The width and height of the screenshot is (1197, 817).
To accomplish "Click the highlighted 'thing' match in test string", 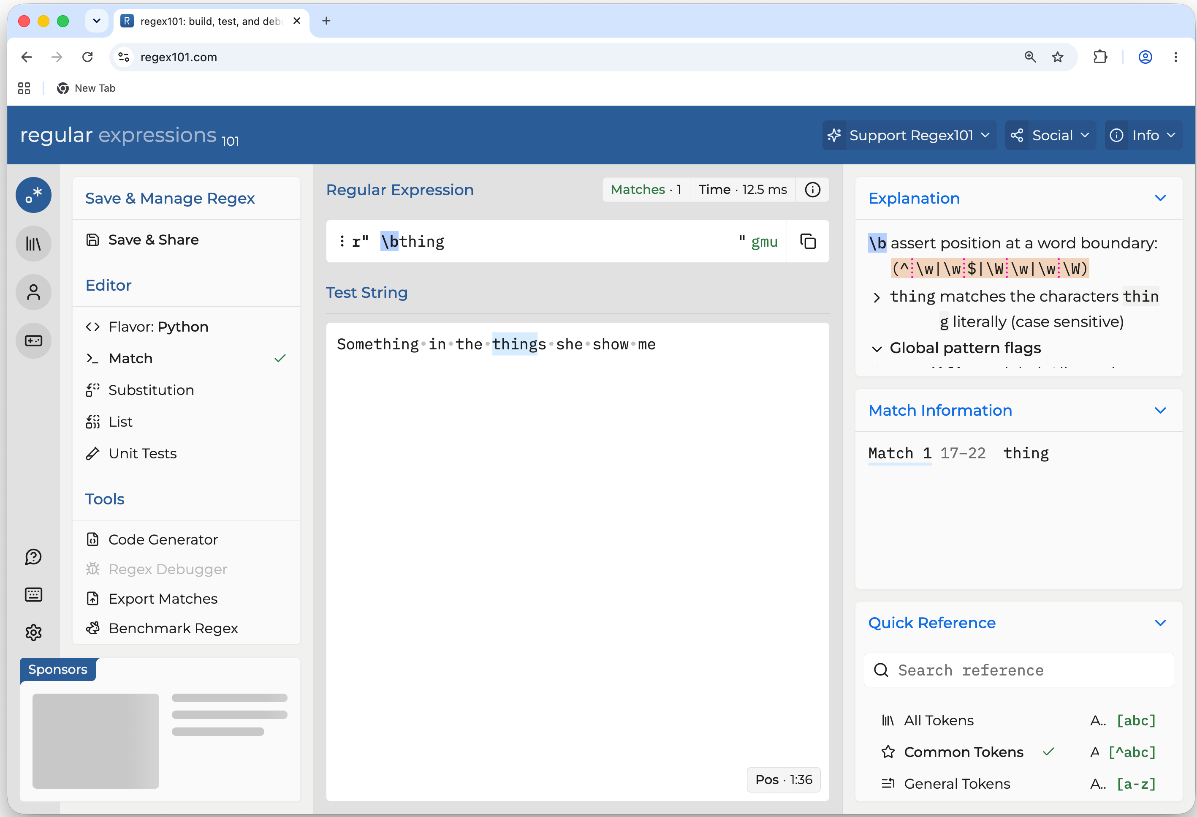I will (515, 344).
